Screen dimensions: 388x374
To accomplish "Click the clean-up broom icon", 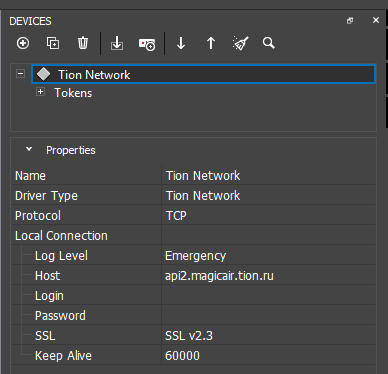I will tap(241, 43).
